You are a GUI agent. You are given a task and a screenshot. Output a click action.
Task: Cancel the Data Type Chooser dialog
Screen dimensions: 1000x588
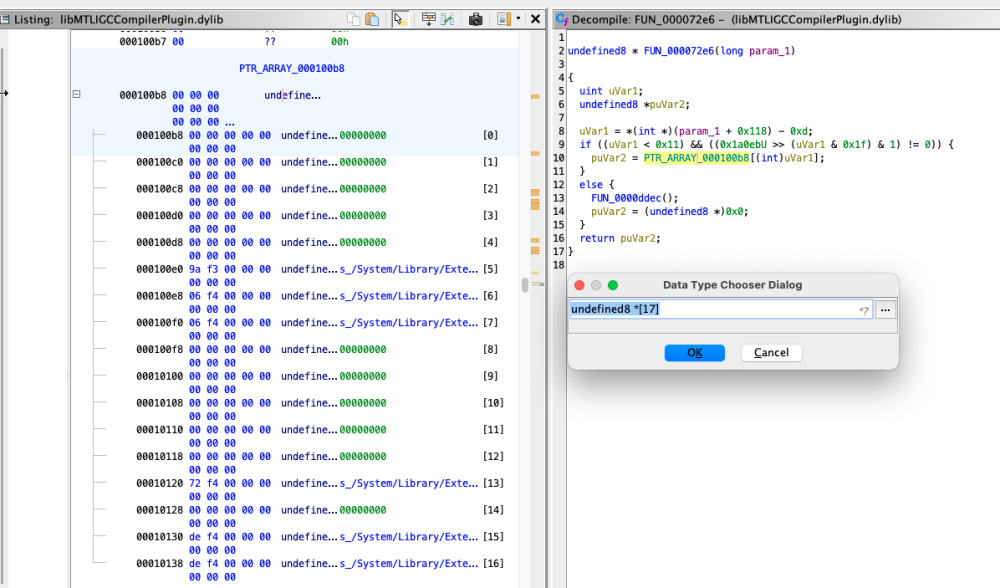point(771,353)
